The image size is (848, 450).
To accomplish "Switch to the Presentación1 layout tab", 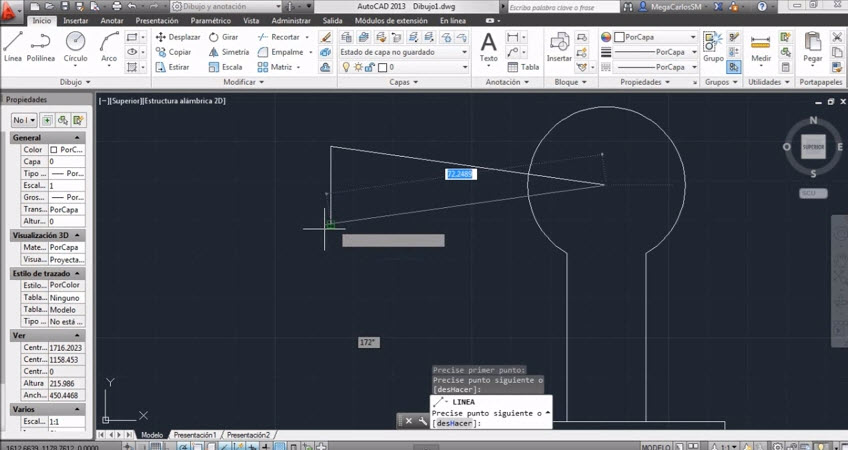I will coord(195,435).
